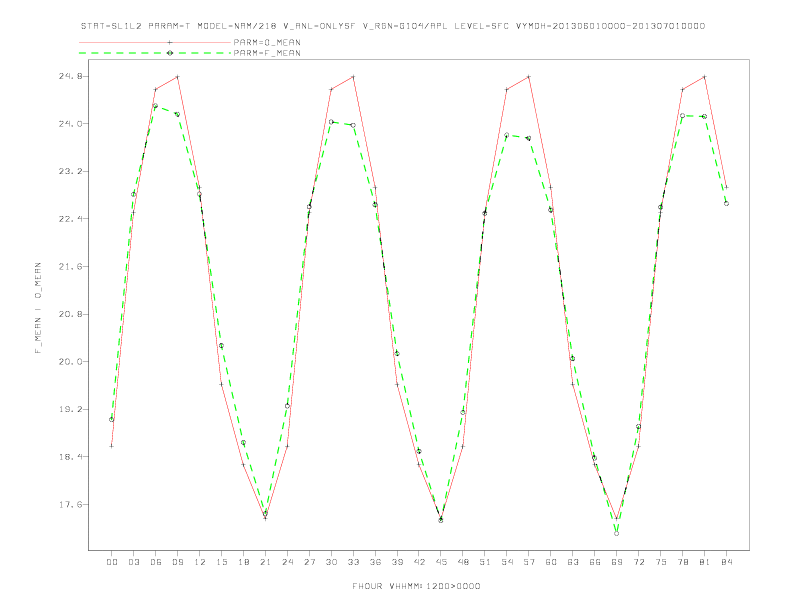This screenshot has width=792, height=612.
Task: Click the chart title starting with STAT=SL1L2
Action: point(392,26)
